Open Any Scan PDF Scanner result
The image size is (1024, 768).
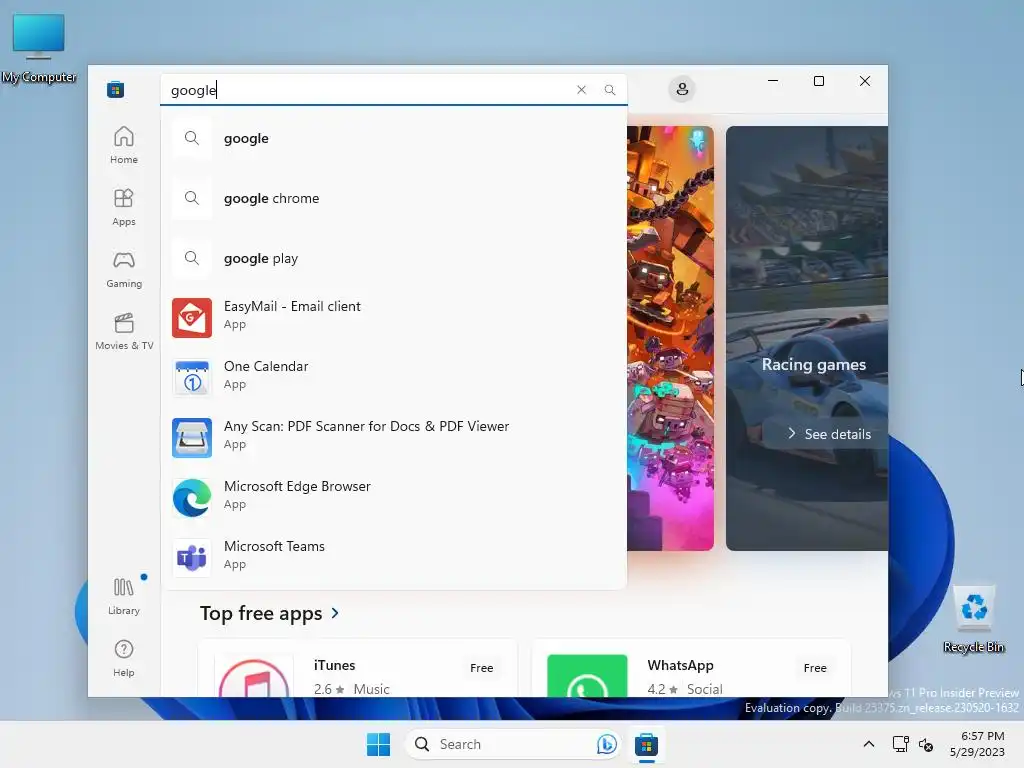point(394,438)
